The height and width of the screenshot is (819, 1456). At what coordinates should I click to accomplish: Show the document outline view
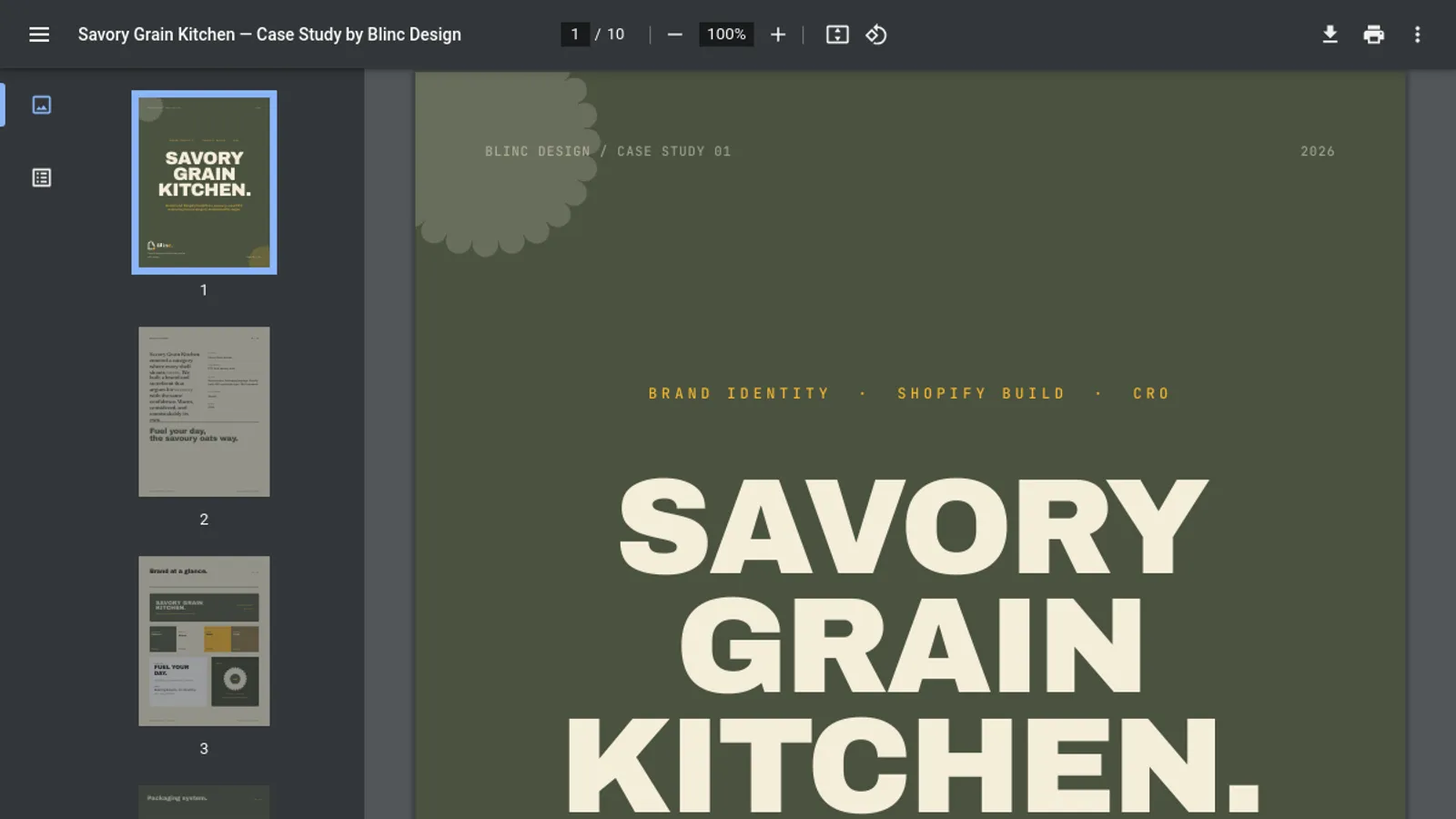point(42,177)
